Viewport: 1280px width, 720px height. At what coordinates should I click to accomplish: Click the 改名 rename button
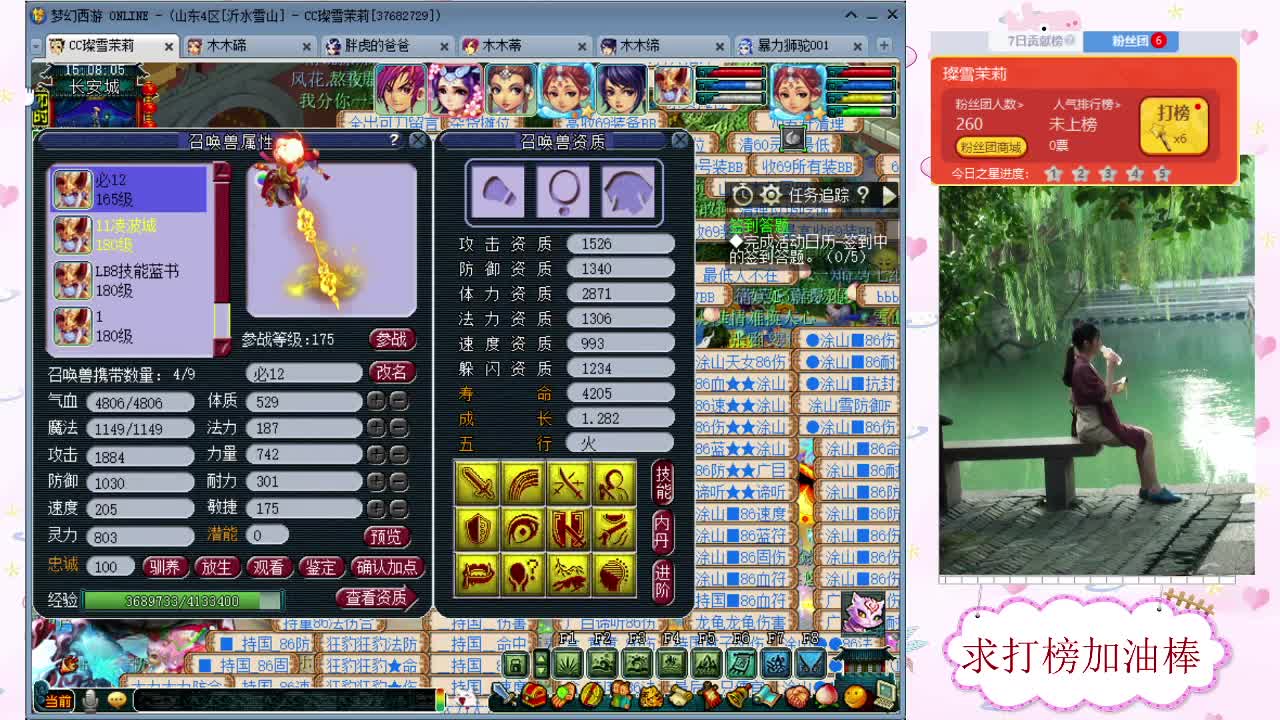392,372
